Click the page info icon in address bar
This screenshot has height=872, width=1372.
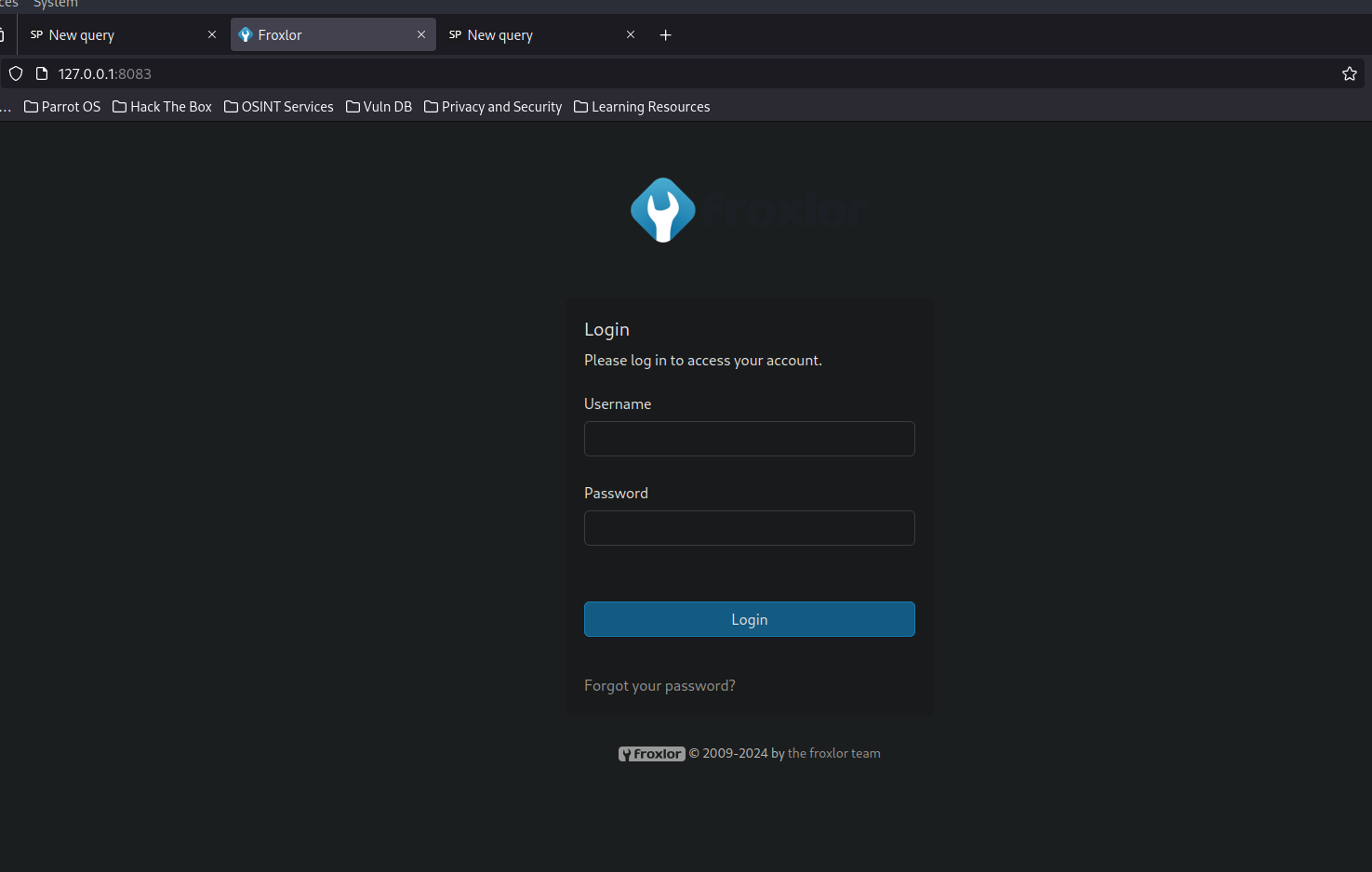[x=41, y=73]
